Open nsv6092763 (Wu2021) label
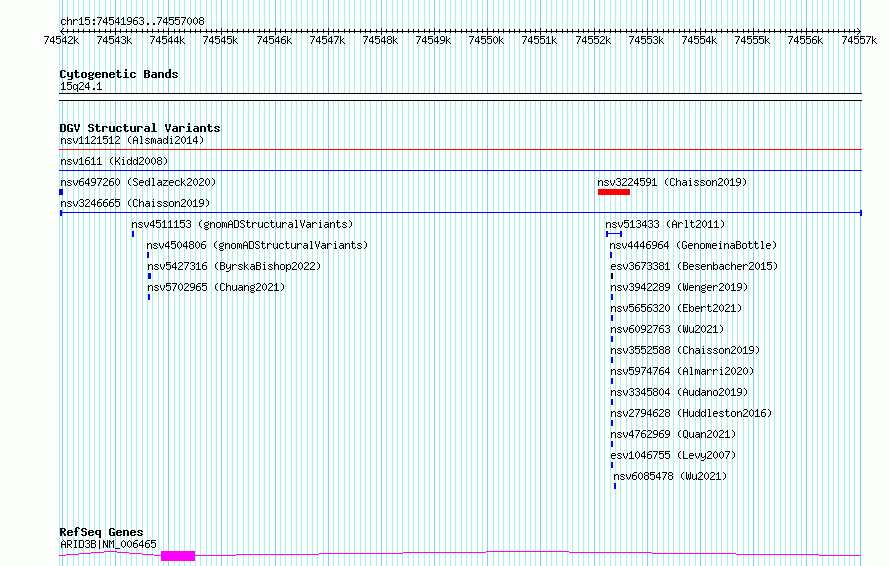The image size is (890, 566). click(667, 329)
